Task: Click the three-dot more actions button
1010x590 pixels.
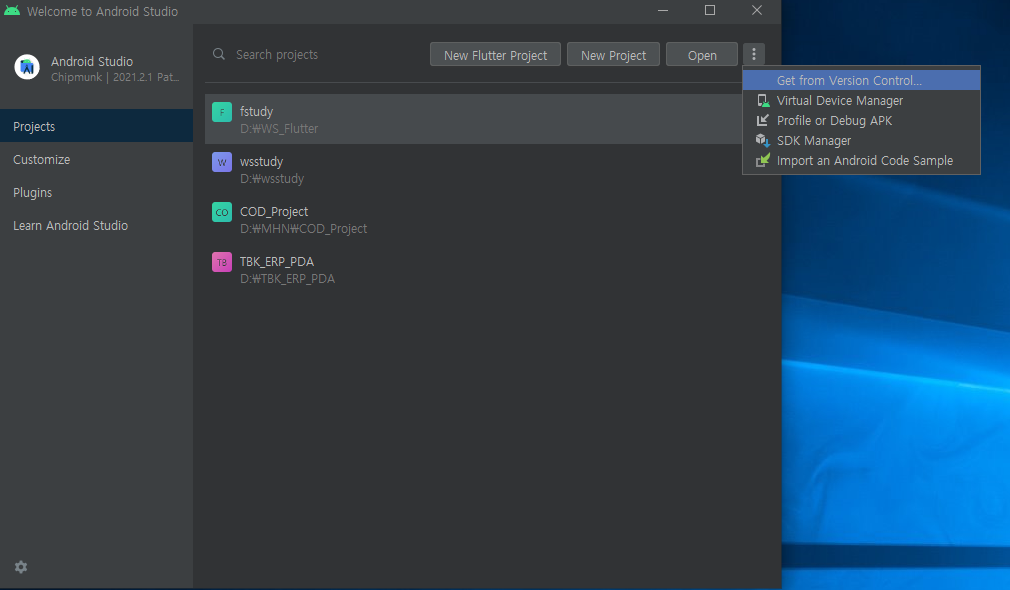Action: tap(754, 55)
